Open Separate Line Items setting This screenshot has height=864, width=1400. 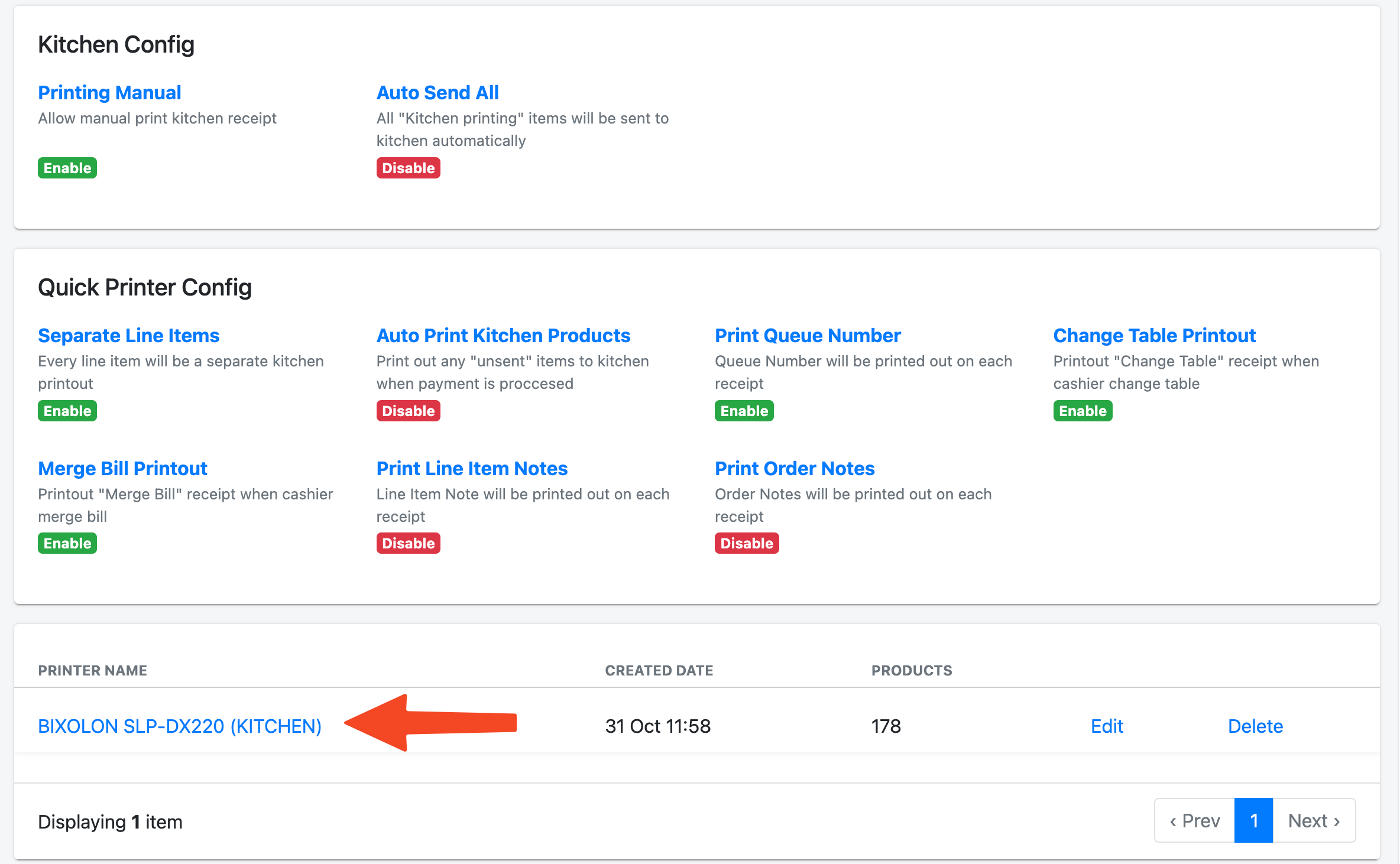pyautogui.click(x=129, y=336)
